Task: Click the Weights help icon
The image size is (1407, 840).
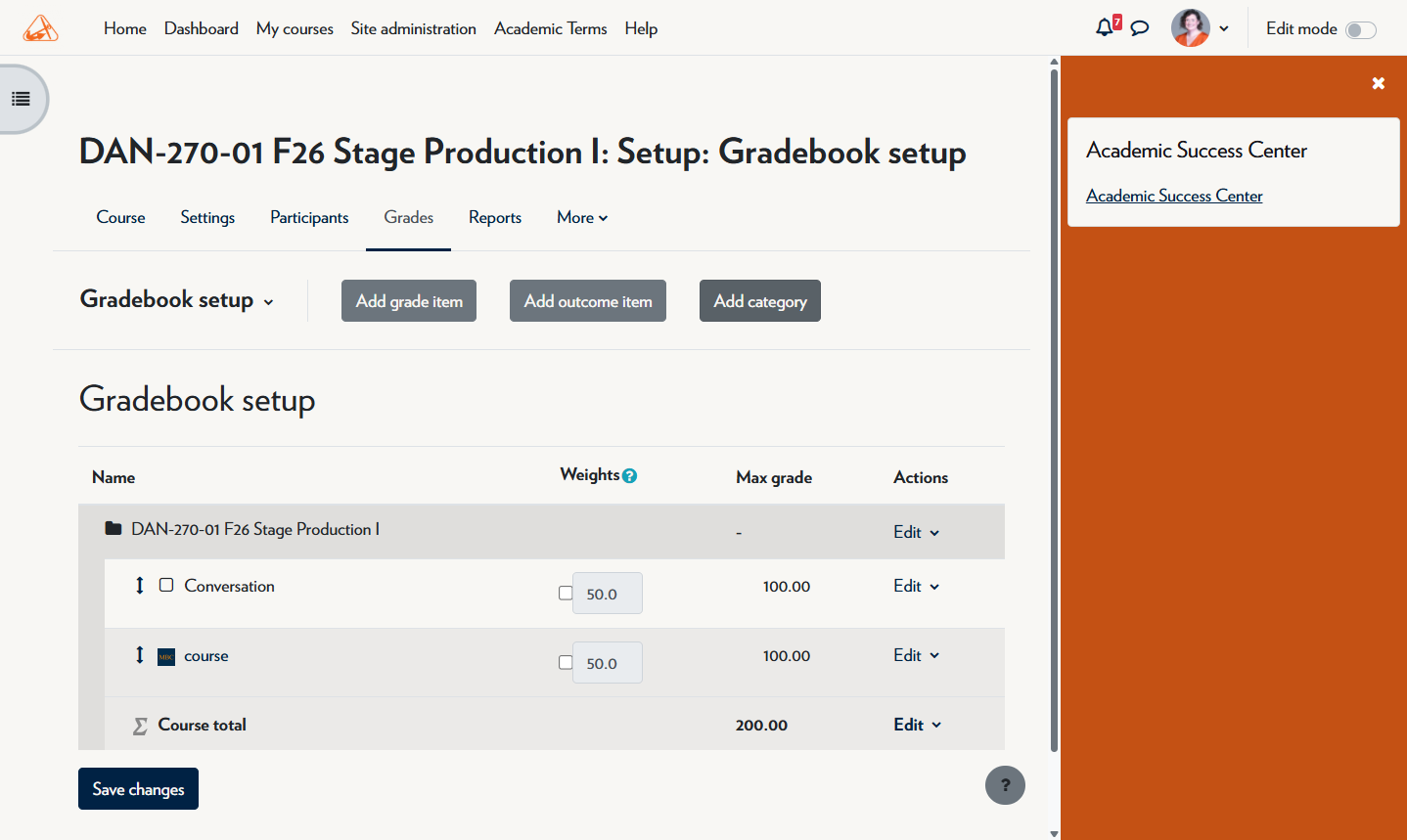Action: pyautogui.click(x=630, y=476)
